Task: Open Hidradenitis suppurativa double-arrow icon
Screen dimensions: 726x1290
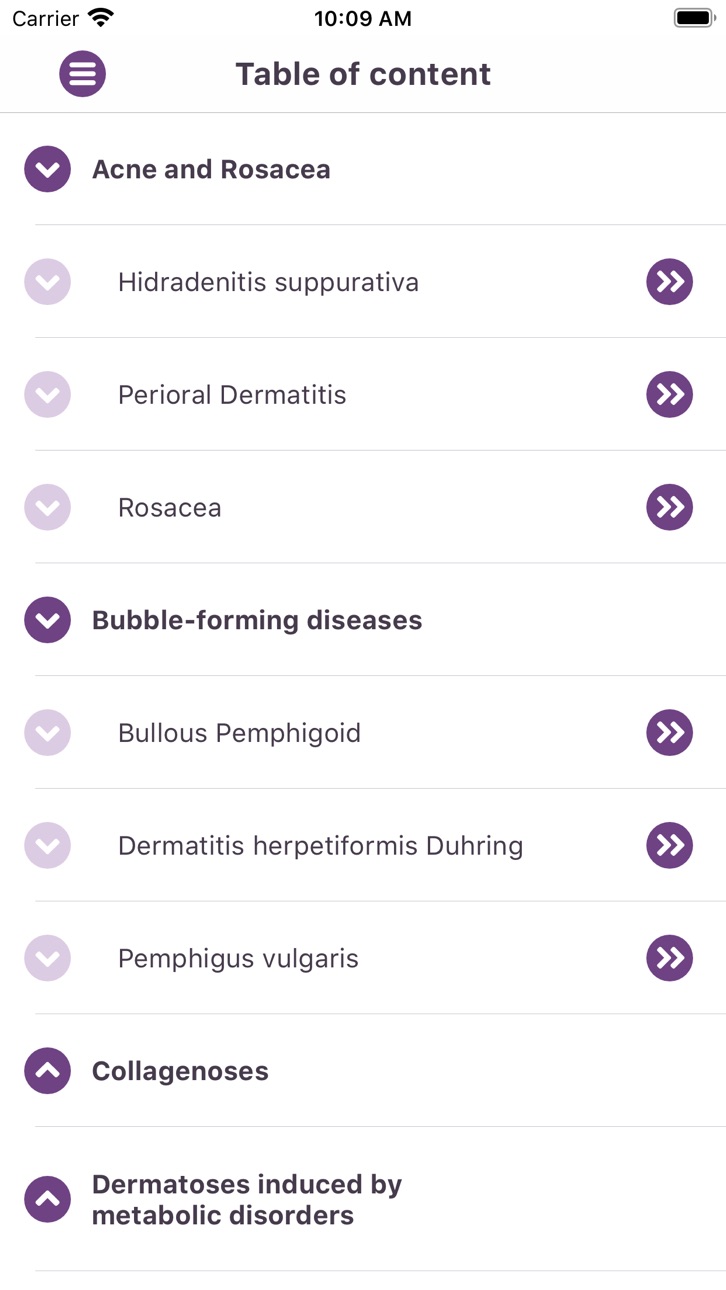Action: point(669,282)
